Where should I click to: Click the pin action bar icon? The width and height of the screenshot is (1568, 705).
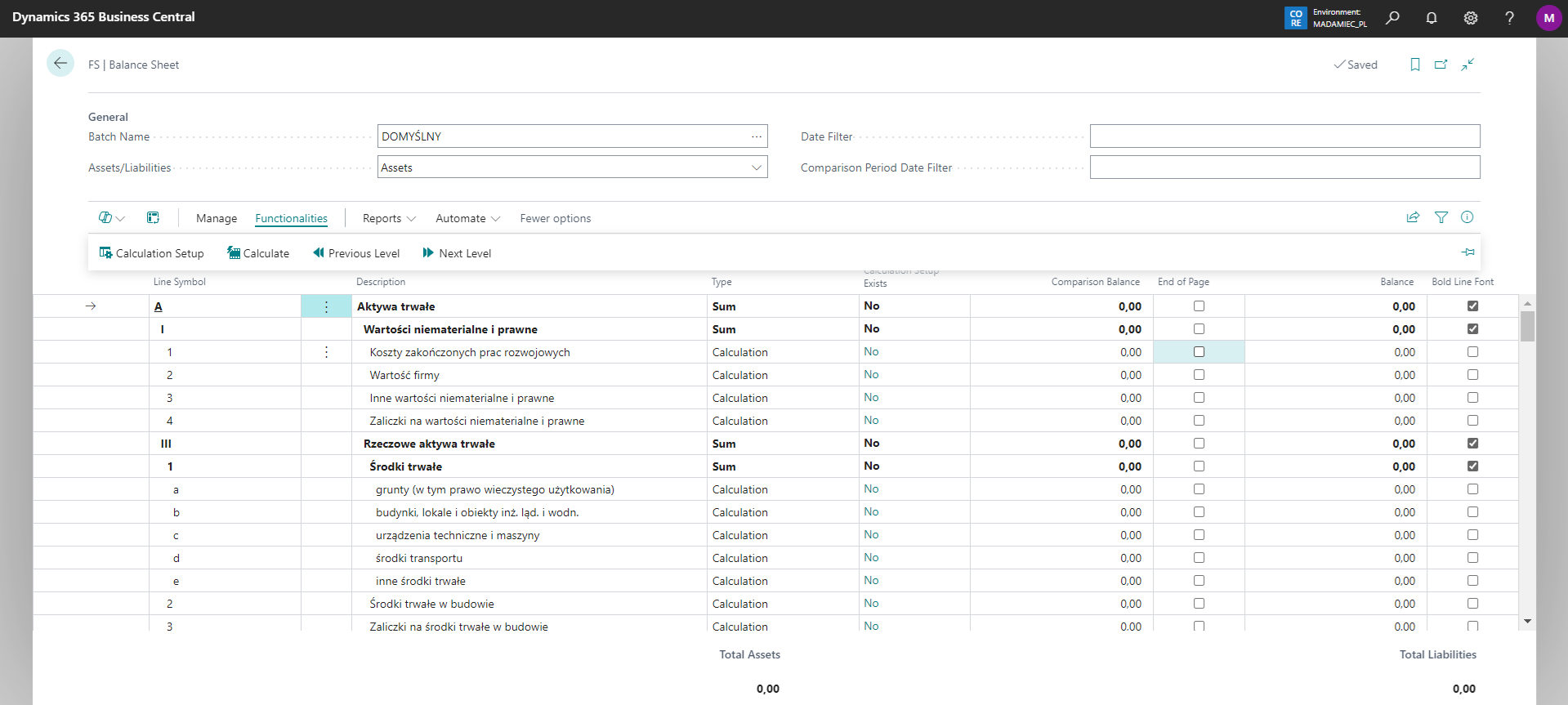1467,252
